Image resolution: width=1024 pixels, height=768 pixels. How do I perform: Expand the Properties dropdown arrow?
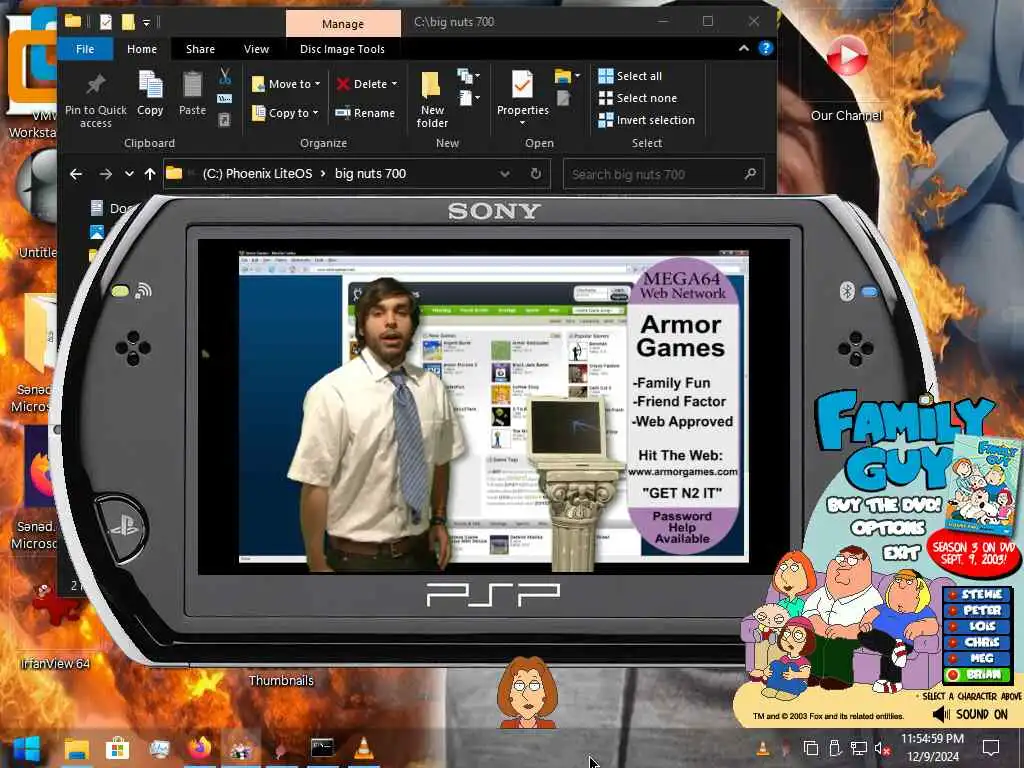[522, 123]
